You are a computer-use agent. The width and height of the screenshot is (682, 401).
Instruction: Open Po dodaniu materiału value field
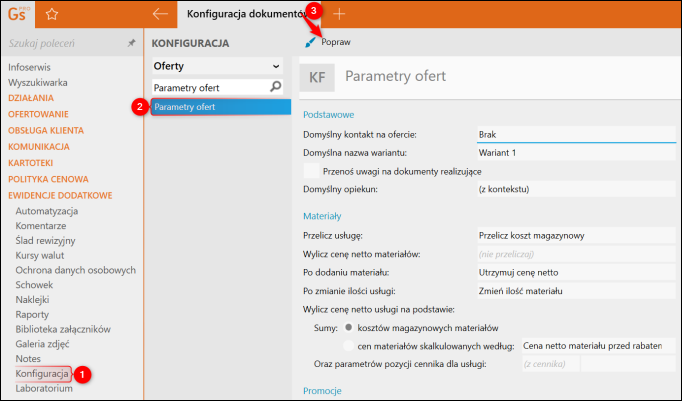pos(576,273)
